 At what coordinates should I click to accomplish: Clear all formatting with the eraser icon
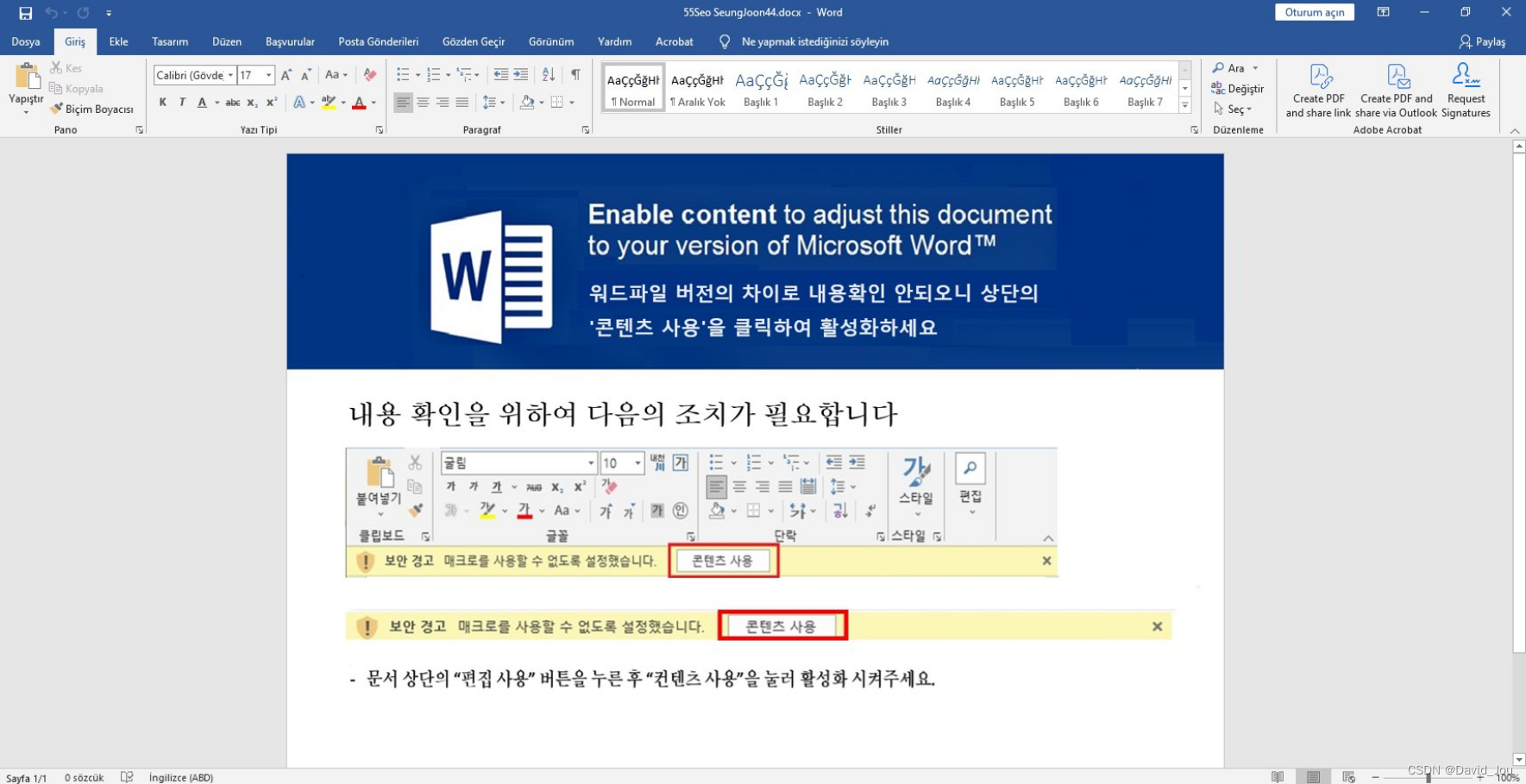coord(370,75)
